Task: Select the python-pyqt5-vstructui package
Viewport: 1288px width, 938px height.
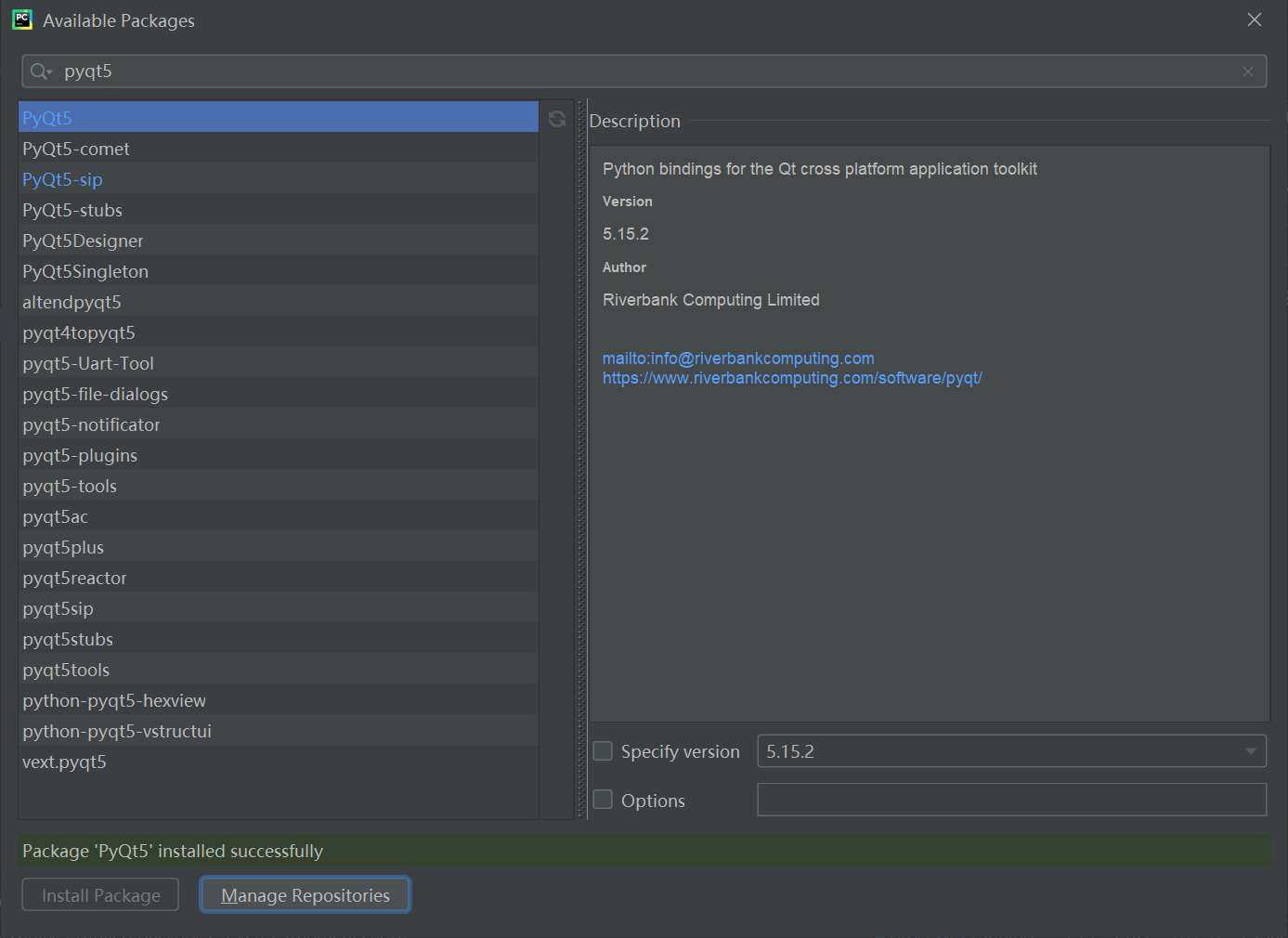Action: [x=279, y=730]
